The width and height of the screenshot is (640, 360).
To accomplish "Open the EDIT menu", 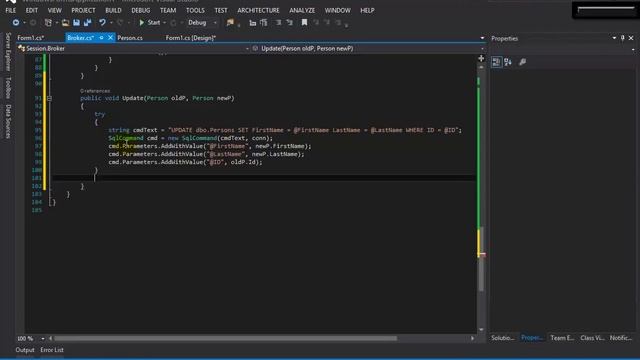I will click(x=31, y=10).
